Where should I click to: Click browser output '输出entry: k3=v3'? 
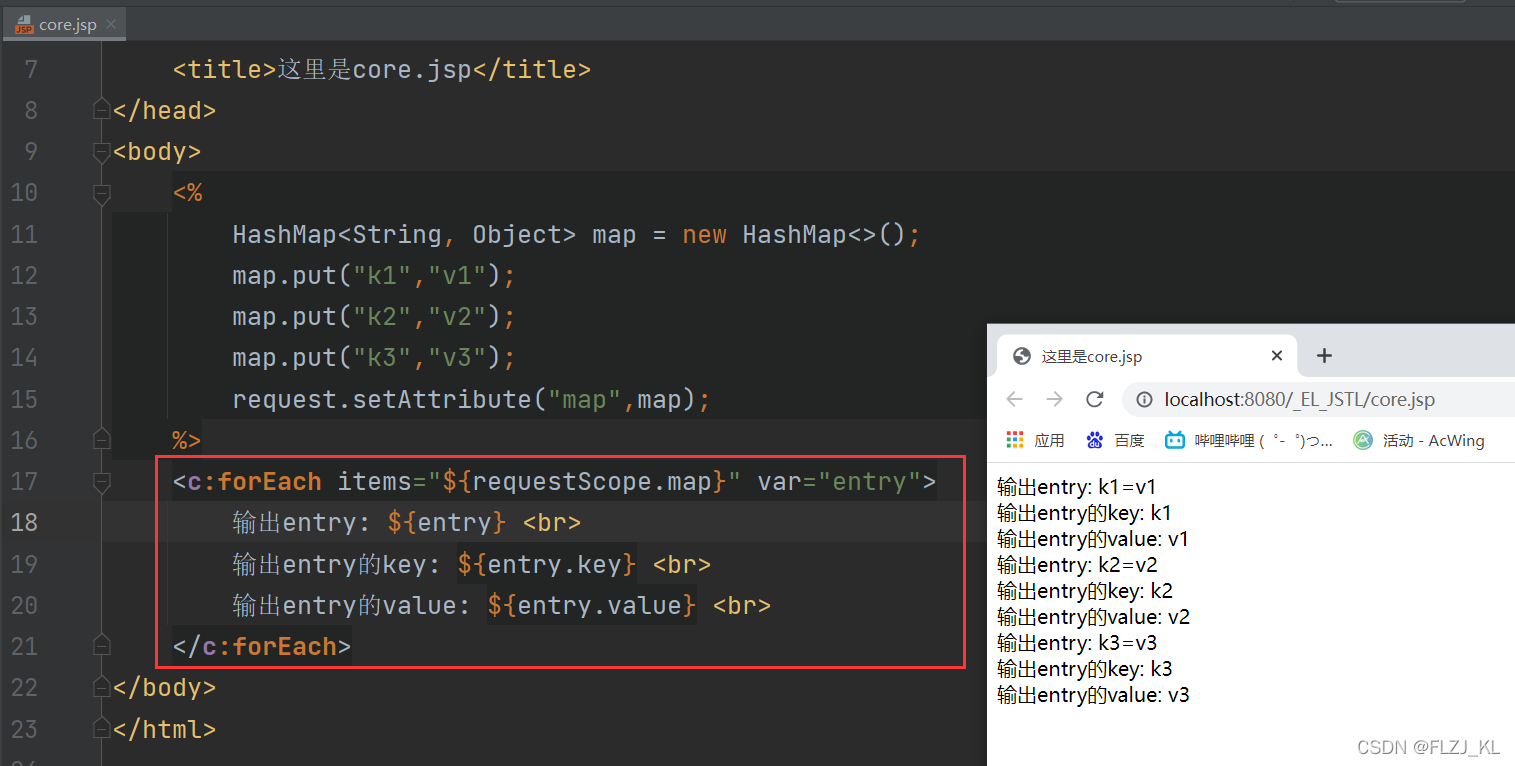tap(1077, 644)
